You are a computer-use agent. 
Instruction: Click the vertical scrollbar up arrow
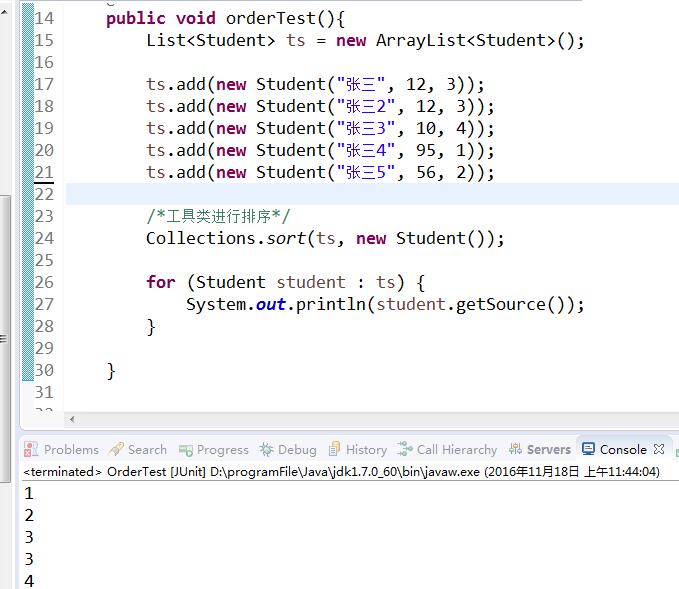tap(4, 12)
